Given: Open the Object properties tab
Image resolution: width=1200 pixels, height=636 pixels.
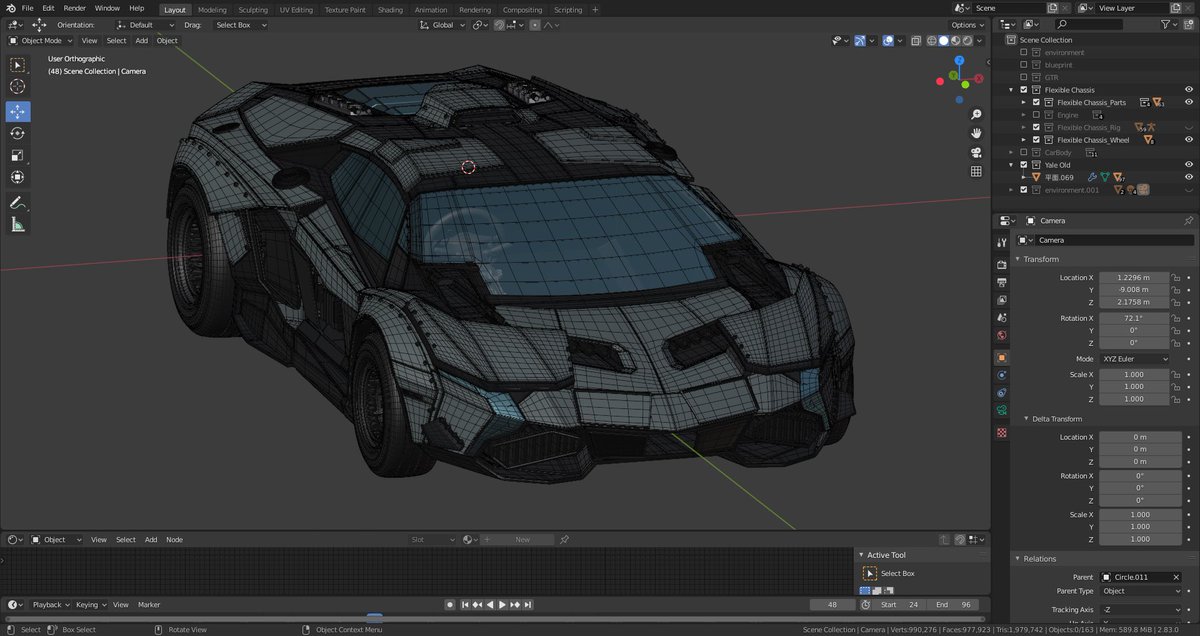Looking at the screenshot, I should tap(1002, 357).
